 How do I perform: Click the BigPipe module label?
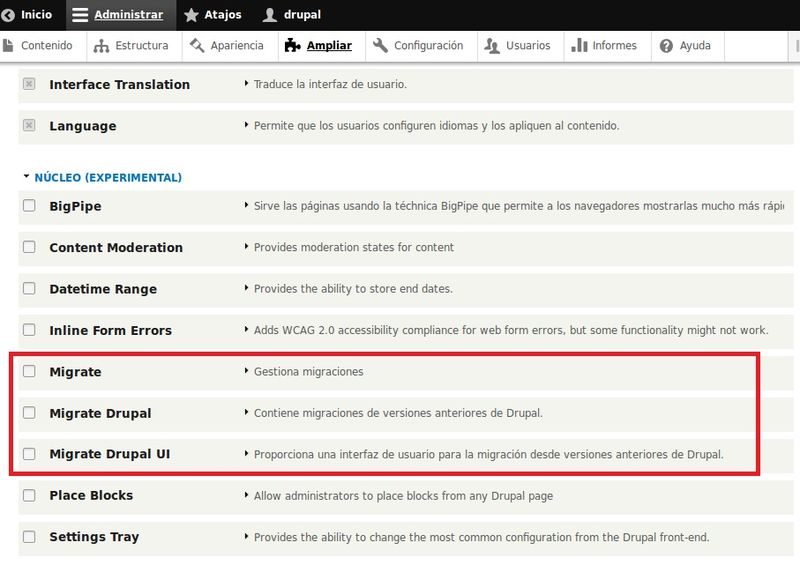(75, 206)
